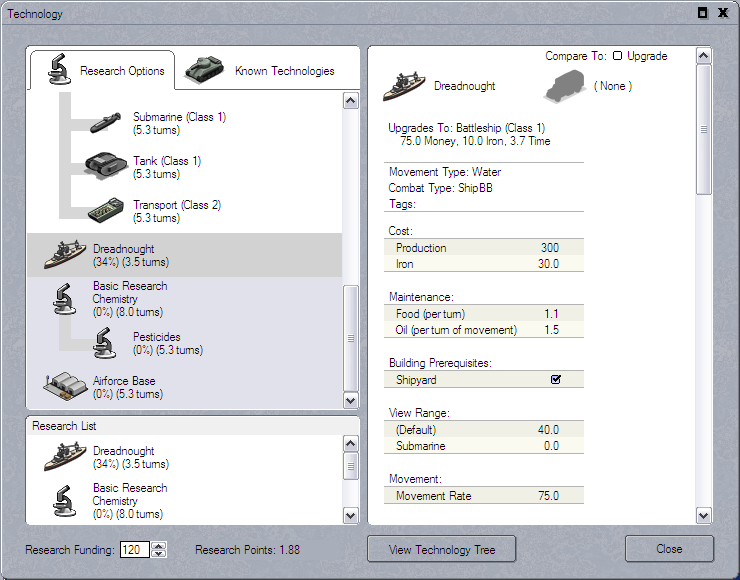The height and width of the screenshot is (580, 740).
Task: Click Basic Research Chemistry icon in Research List
Action: (64, 500)
